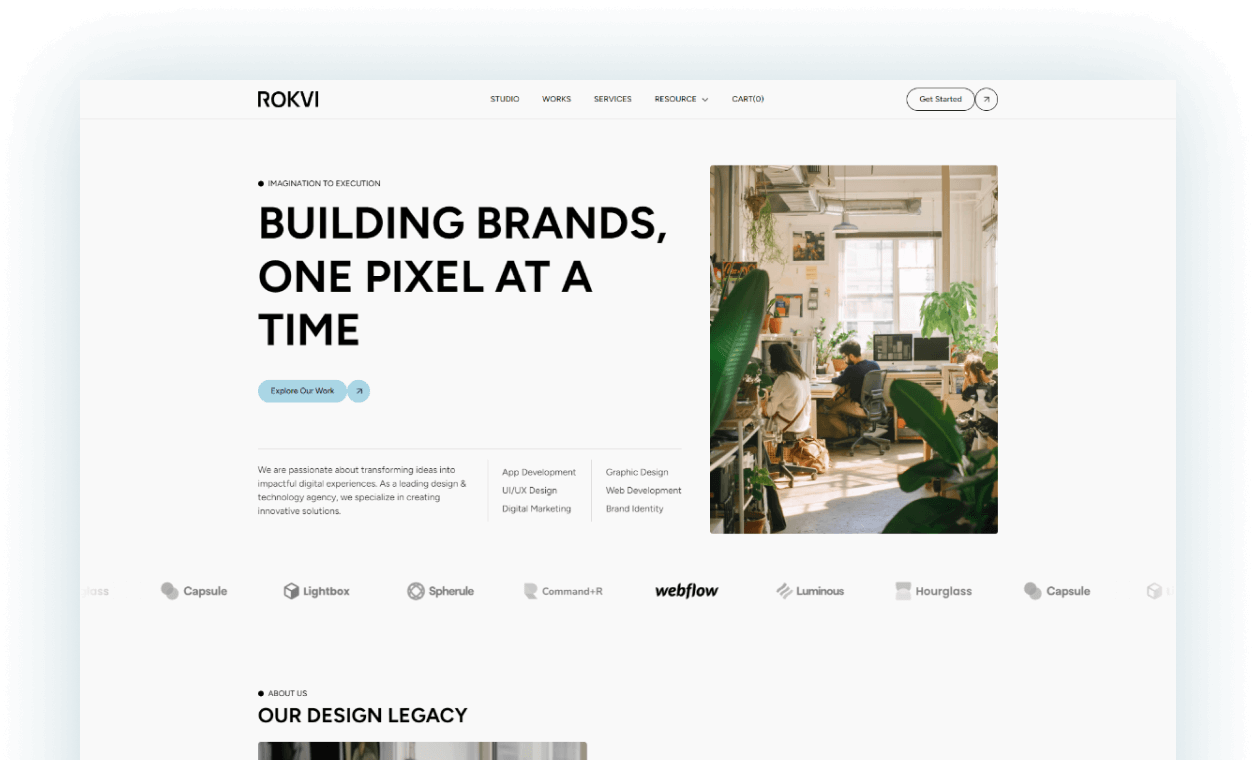Click the Capsule logo on the left
Image resolution: width=1256 pixels, height=760 pixels.
point(194,591)
